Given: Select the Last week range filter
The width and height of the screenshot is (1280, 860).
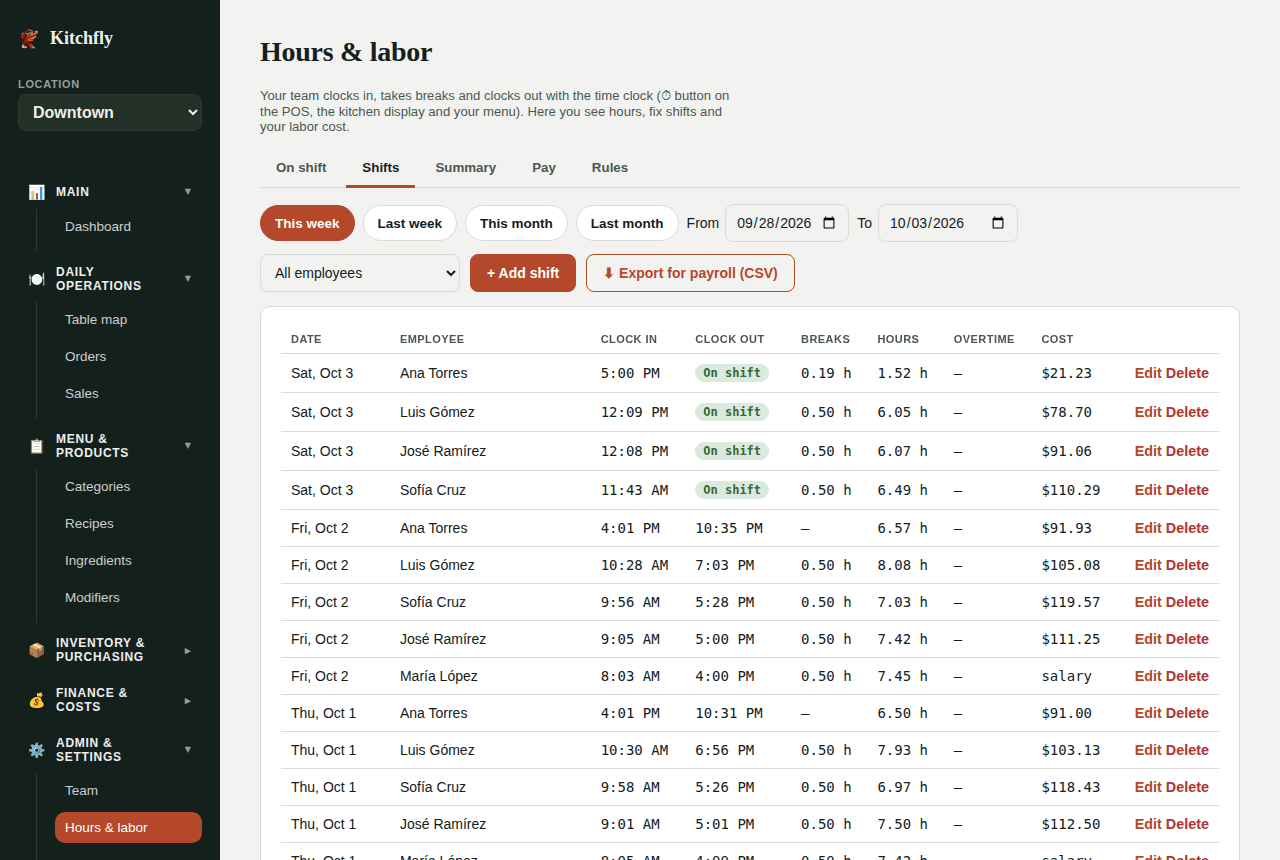Looking at the screenshot, I should click(410, 223).
